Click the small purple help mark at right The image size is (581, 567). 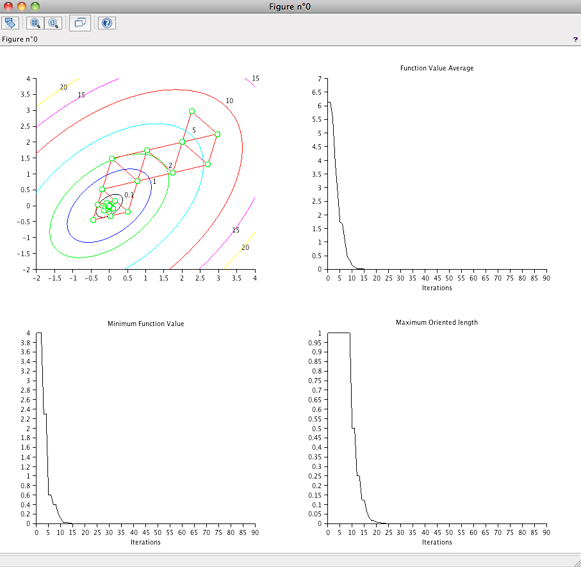pyautogui.click(x=575, y=39)
